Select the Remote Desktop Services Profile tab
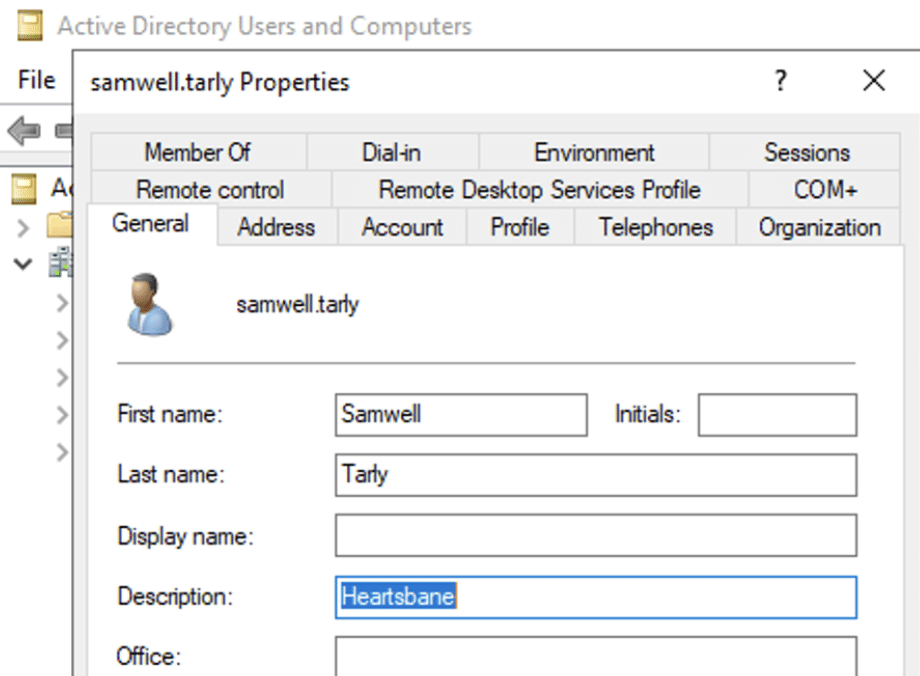 [x=539, y=190]
